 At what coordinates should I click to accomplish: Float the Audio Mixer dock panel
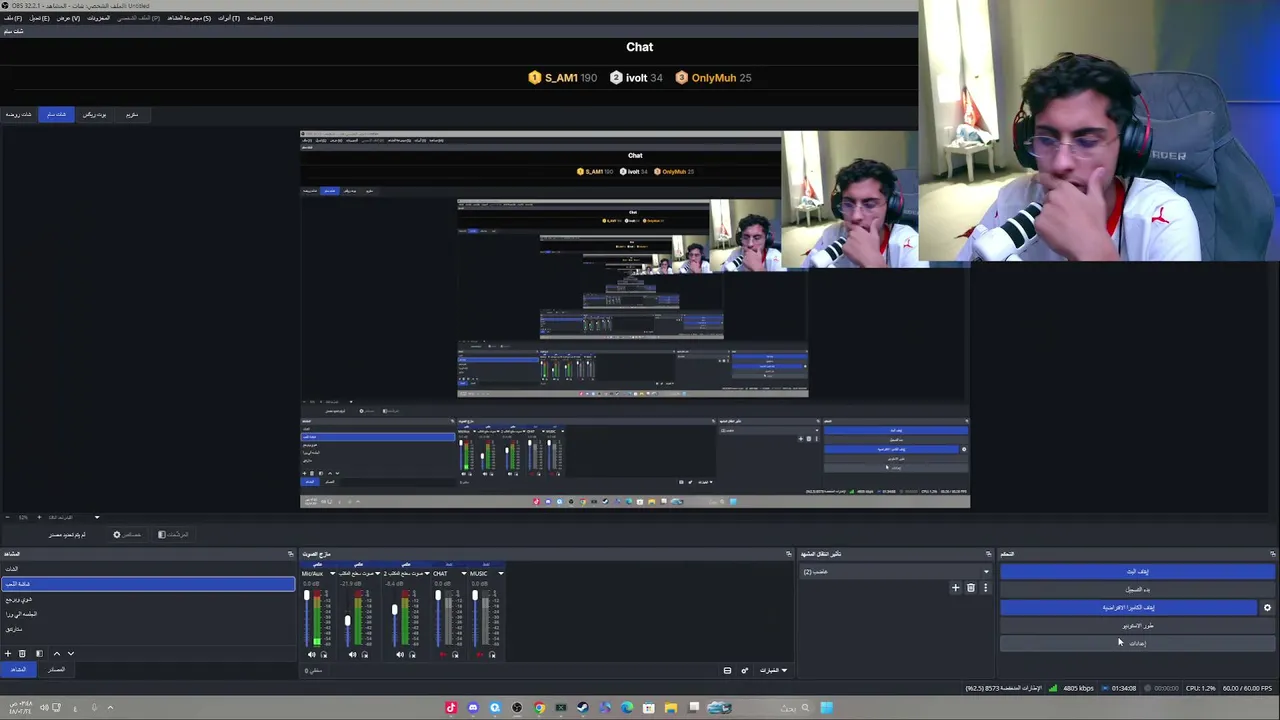point(788,554)
